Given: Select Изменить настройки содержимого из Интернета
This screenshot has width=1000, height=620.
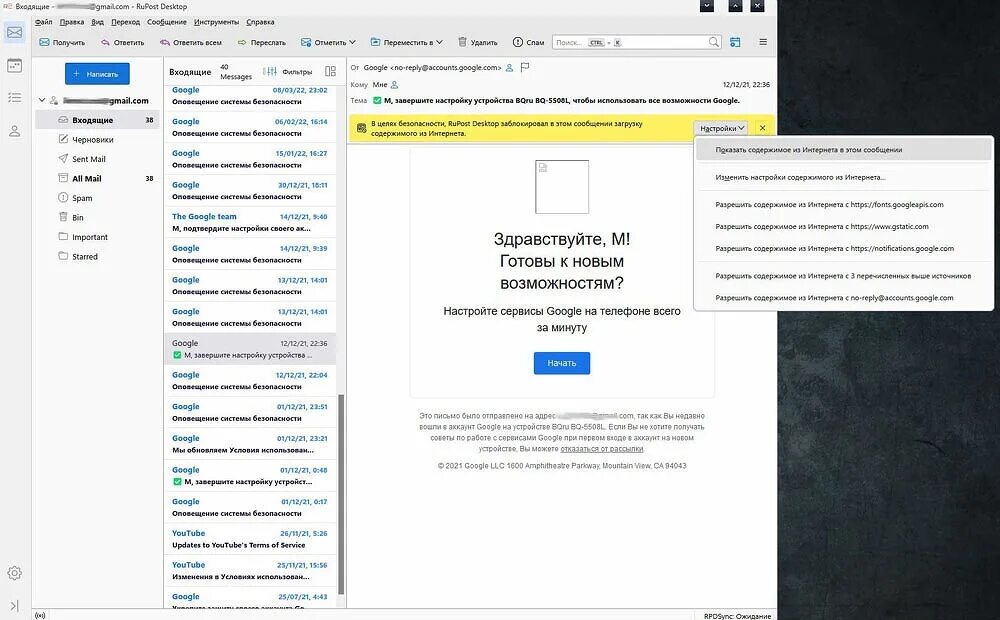Looking at the screenshot, I should [x=843, y=177].
